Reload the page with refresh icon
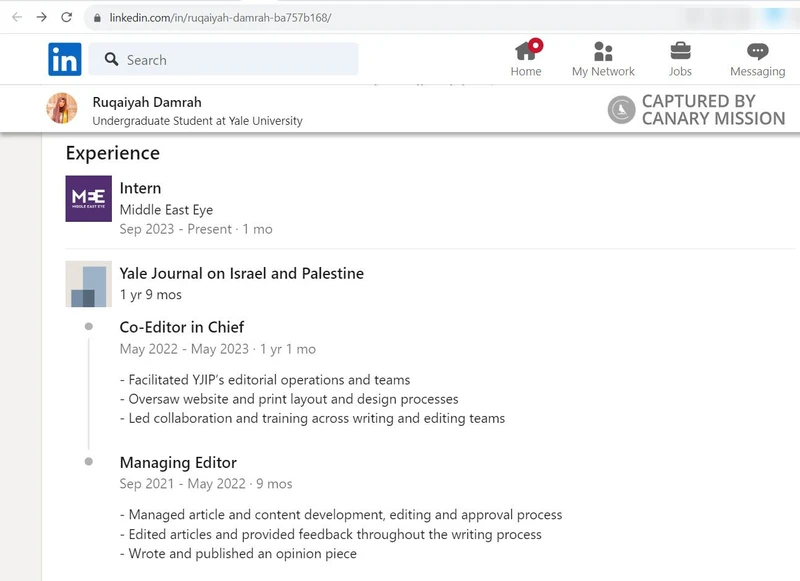This screenshot has height=581, width=800. [x=66, y=17]
